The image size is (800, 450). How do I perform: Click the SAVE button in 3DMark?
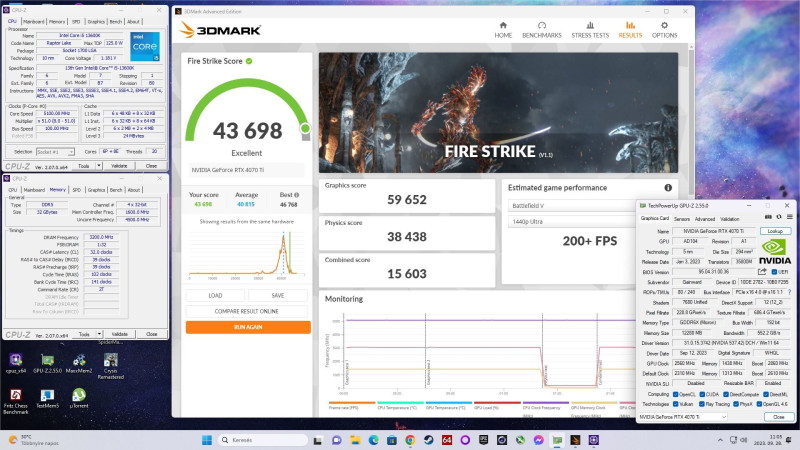tap(278, 295)
